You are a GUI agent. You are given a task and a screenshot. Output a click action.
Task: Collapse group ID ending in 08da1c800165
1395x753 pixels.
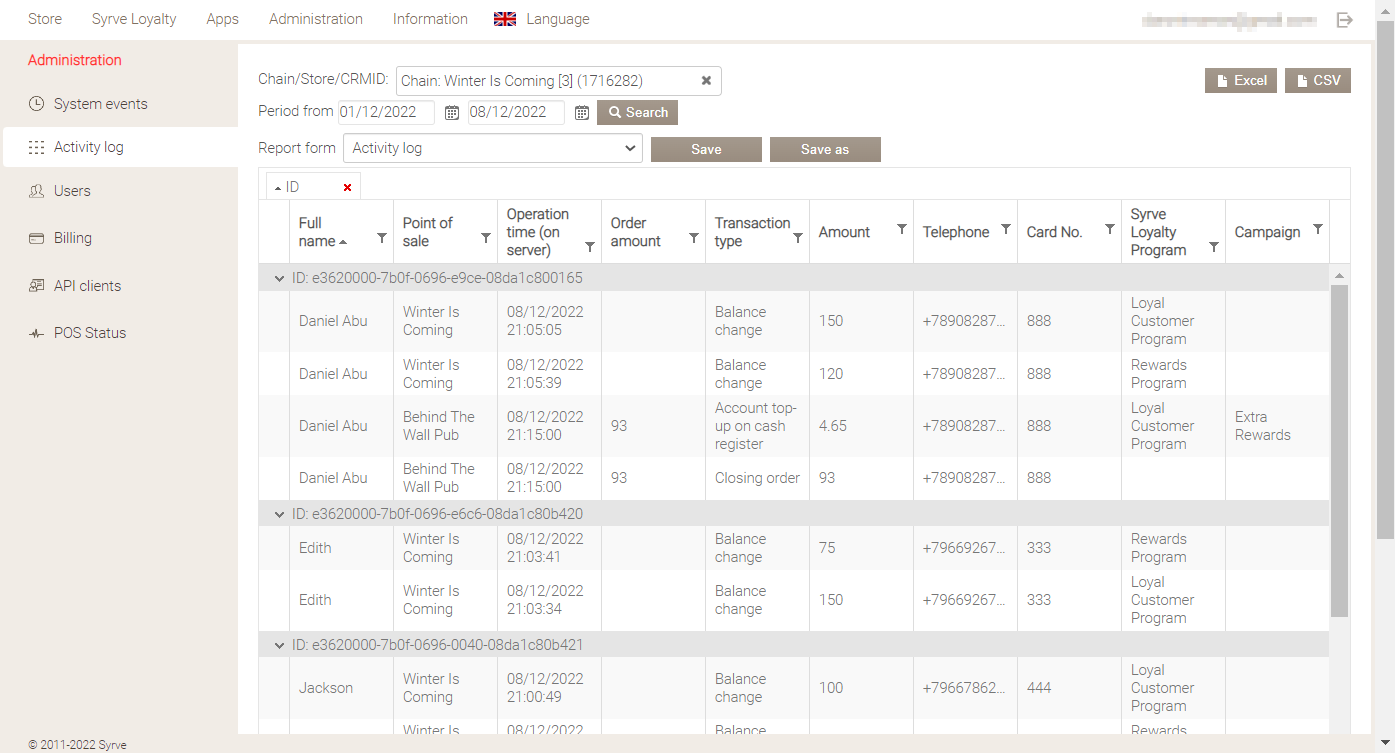click(280, 278)
